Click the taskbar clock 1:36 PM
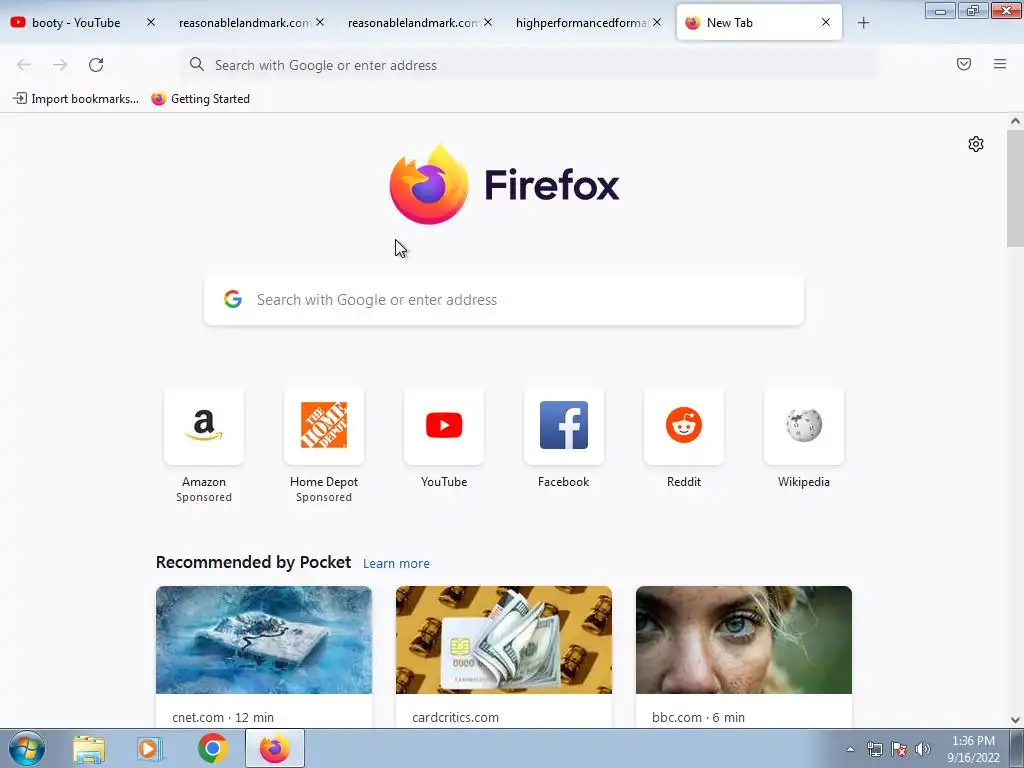 [x=973, y=741]
